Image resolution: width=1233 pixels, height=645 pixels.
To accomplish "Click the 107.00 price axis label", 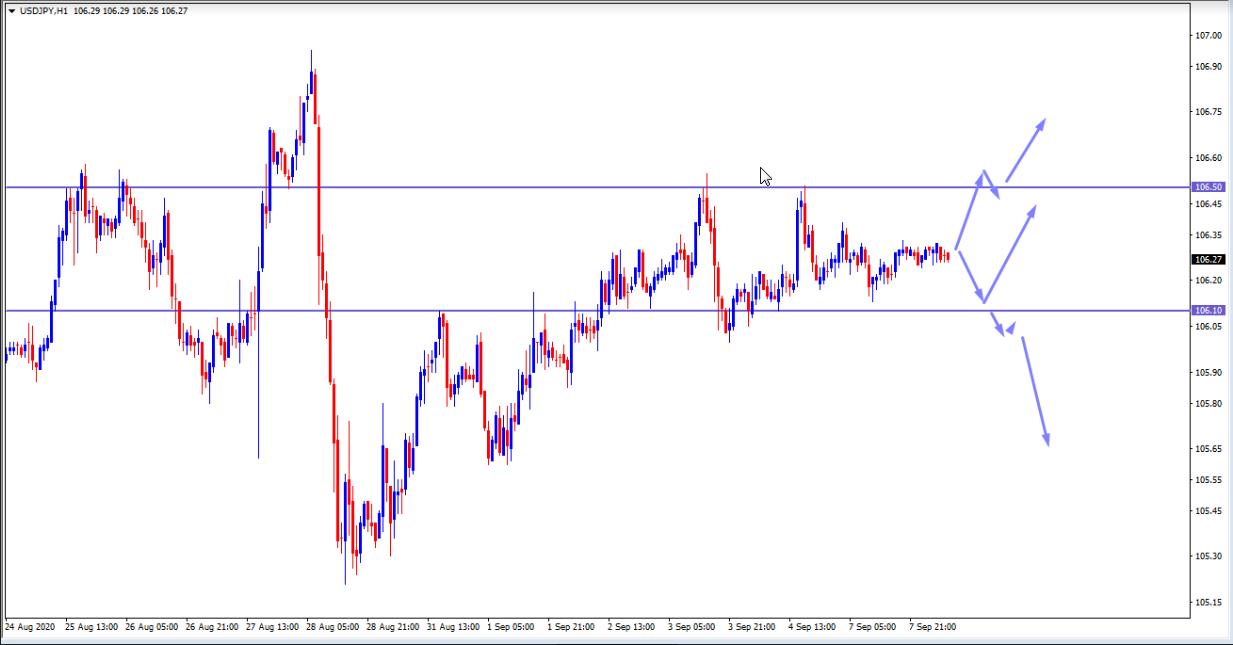I will pyautogui.click(x=1208, y=36).
